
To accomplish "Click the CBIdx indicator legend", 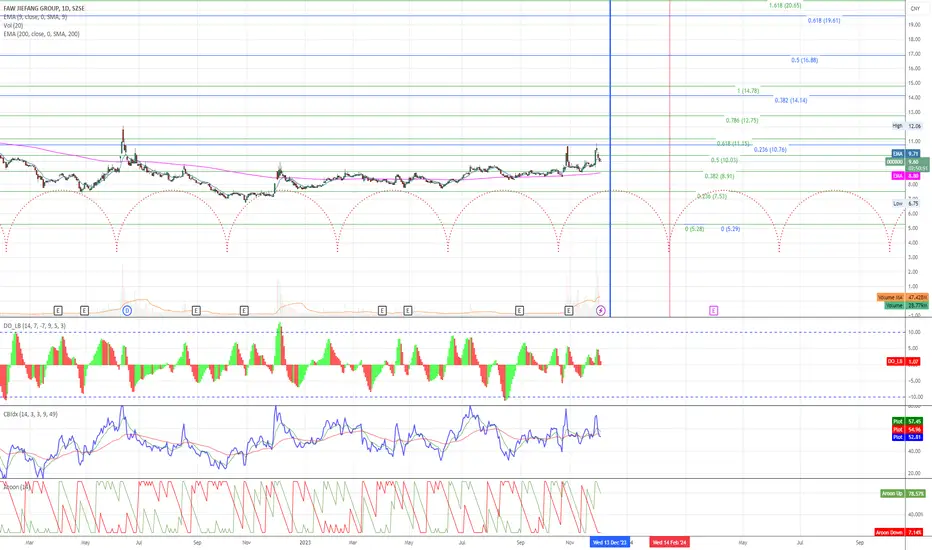I will (x=30, y=414).
